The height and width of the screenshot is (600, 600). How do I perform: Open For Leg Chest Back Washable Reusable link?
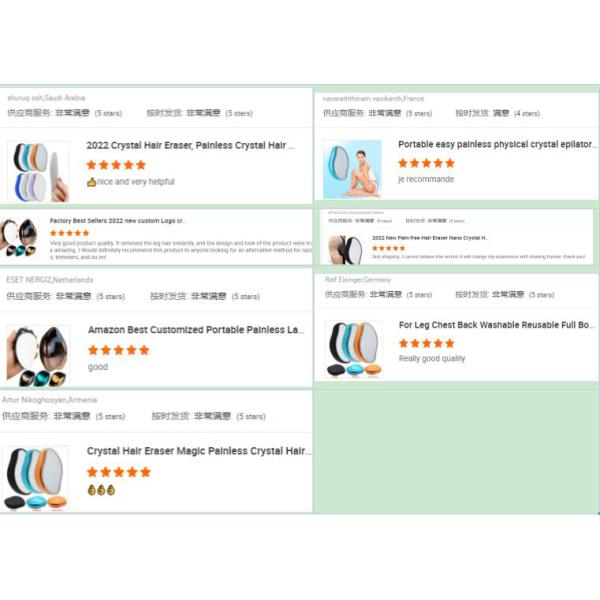496,325
